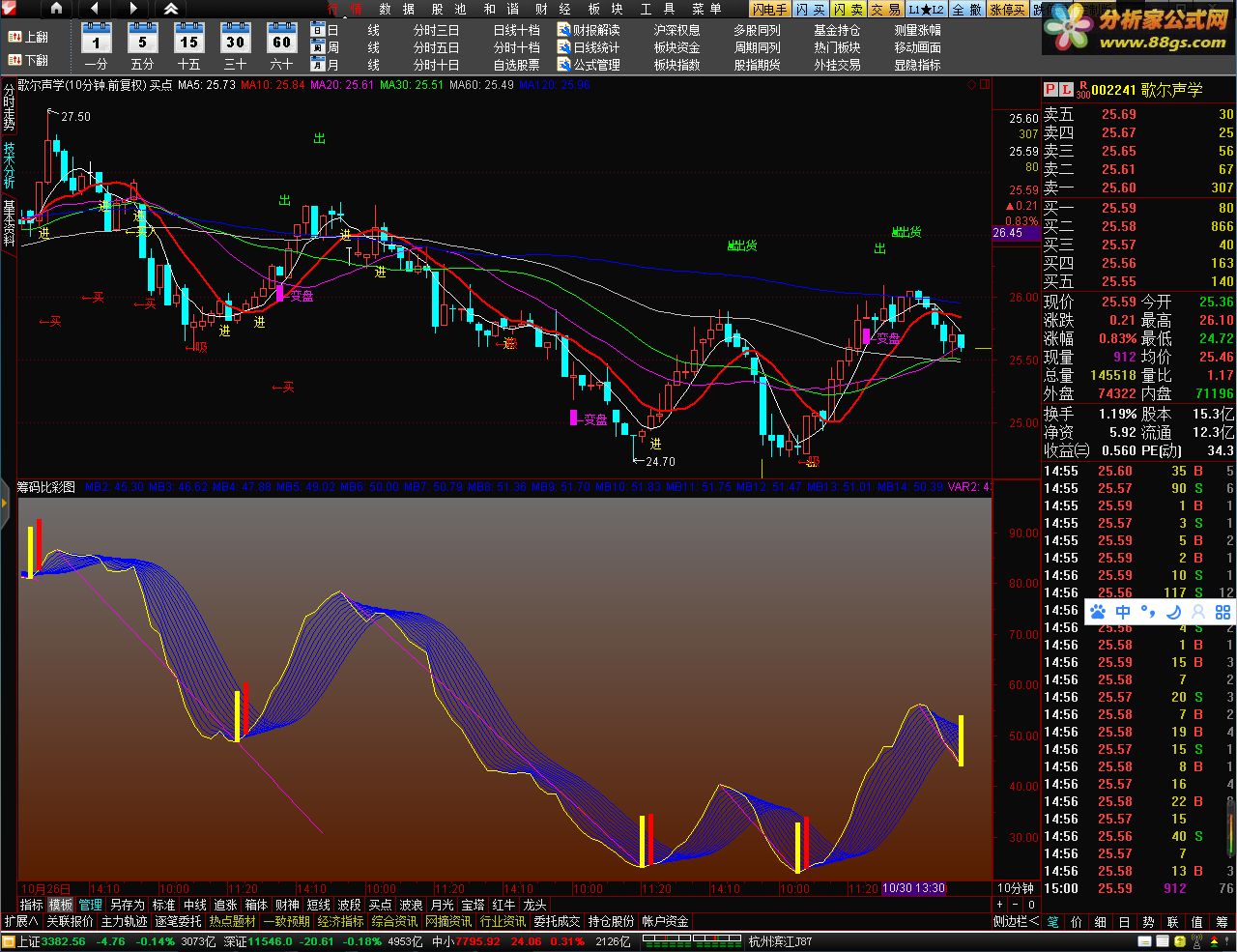The image size is (1237, 952).
Task: Select the 分时走势 vertical side tab
Action: (x=9, y=107)
